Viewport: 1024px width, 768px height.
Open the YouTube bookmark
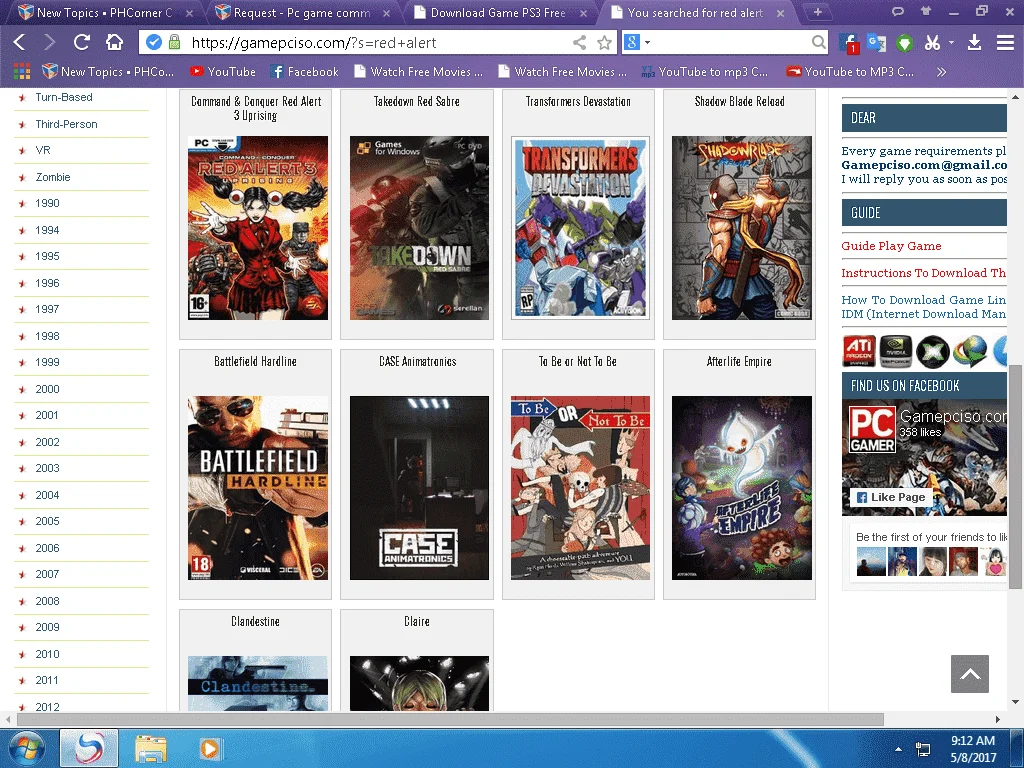pos(223,72)
